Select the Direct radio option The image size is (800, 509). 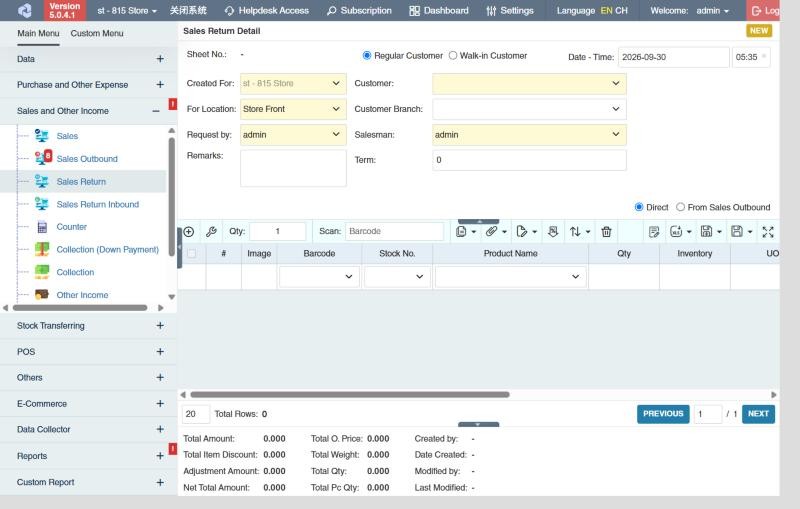click(x=639, y=207)
